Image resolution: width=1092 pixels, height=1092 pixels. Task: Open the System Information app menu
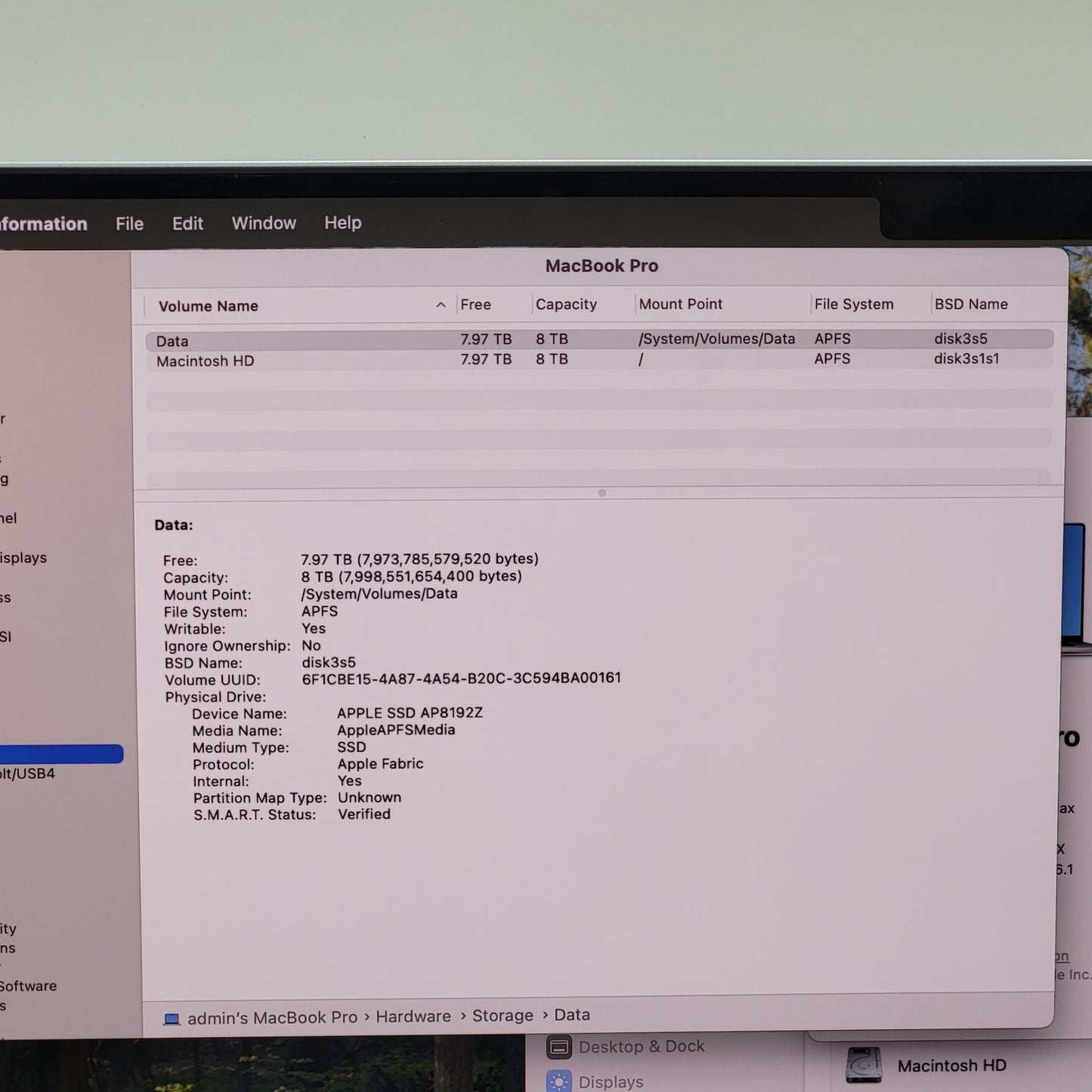(43, 224)
